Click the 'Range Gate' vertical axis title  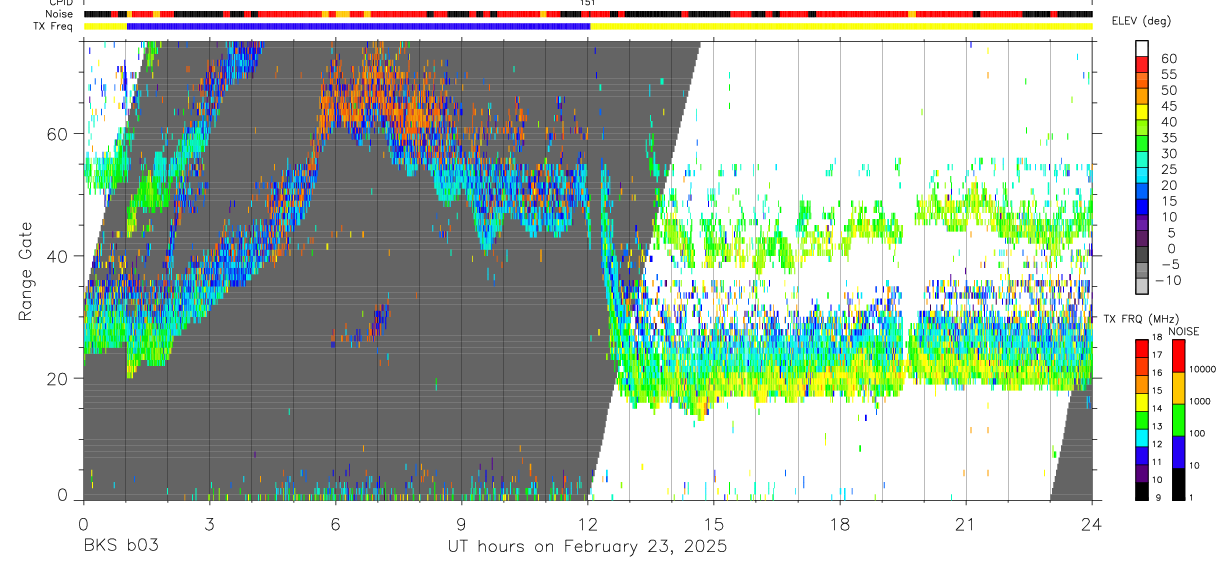pos(24,271)
